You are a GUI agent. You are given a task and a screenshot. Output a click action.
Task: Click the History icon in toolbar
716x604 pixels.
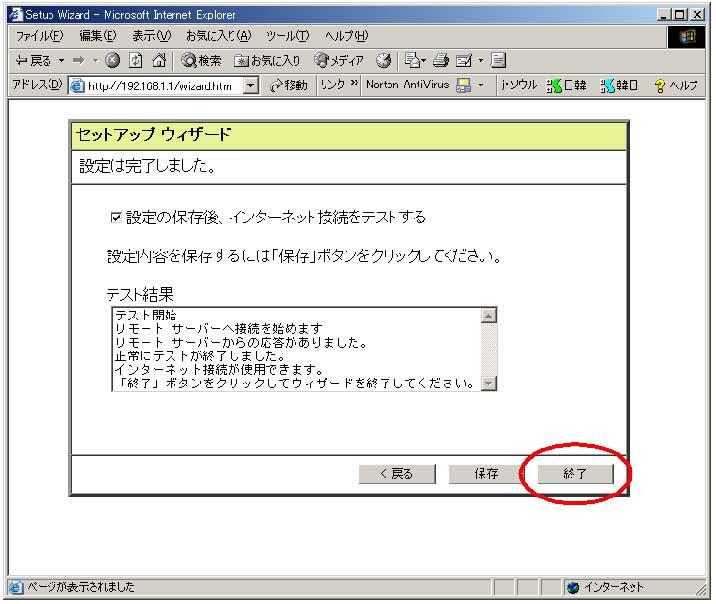(x=383, y=61)
